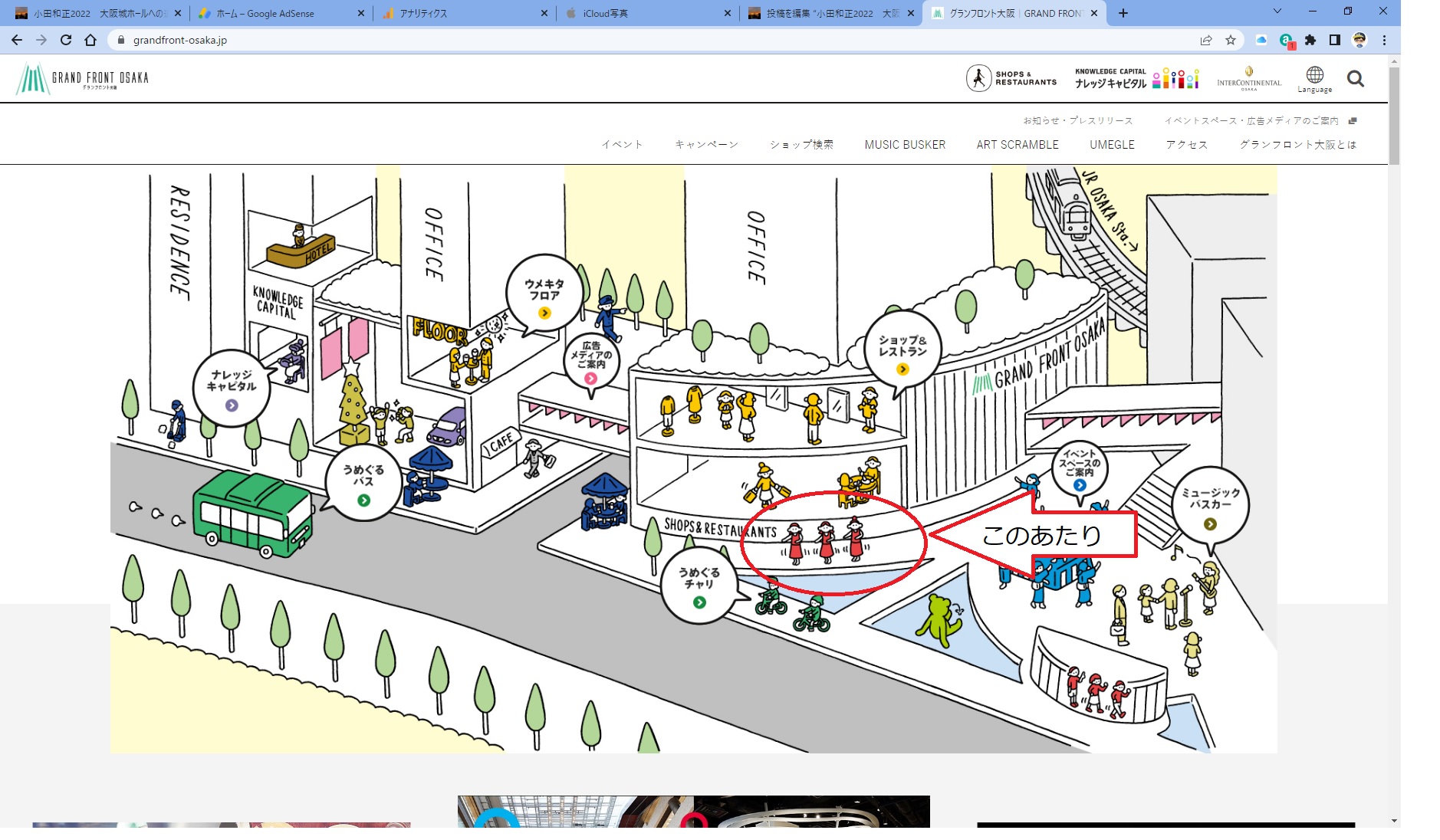This screenshot has height=840, width=1440.
Task: Open the Knowledge Capital header logo
Action: click(x=1136, y=78)
